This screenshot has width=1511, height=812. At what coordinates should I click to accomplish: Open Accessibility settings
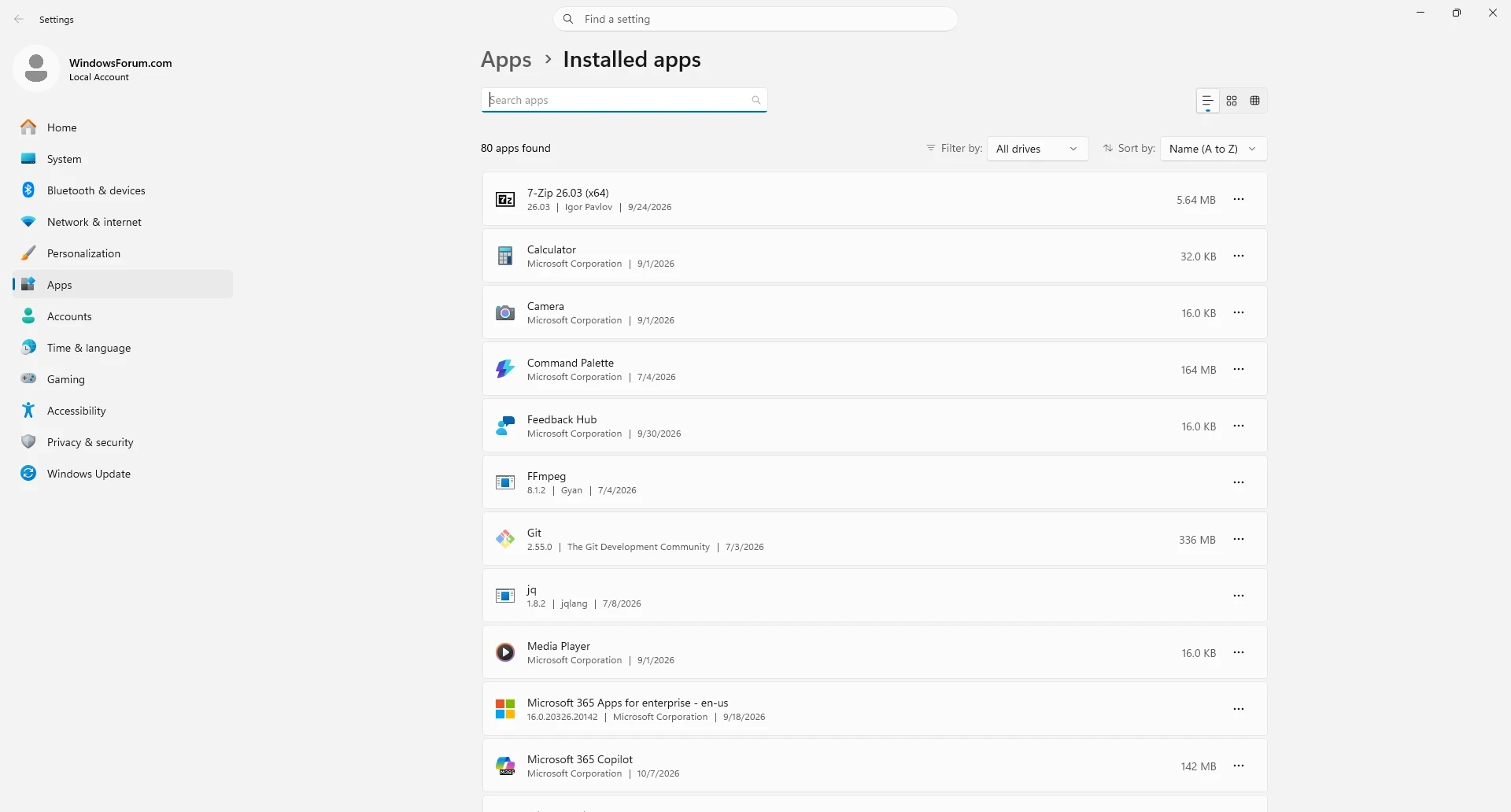(123, 411)
